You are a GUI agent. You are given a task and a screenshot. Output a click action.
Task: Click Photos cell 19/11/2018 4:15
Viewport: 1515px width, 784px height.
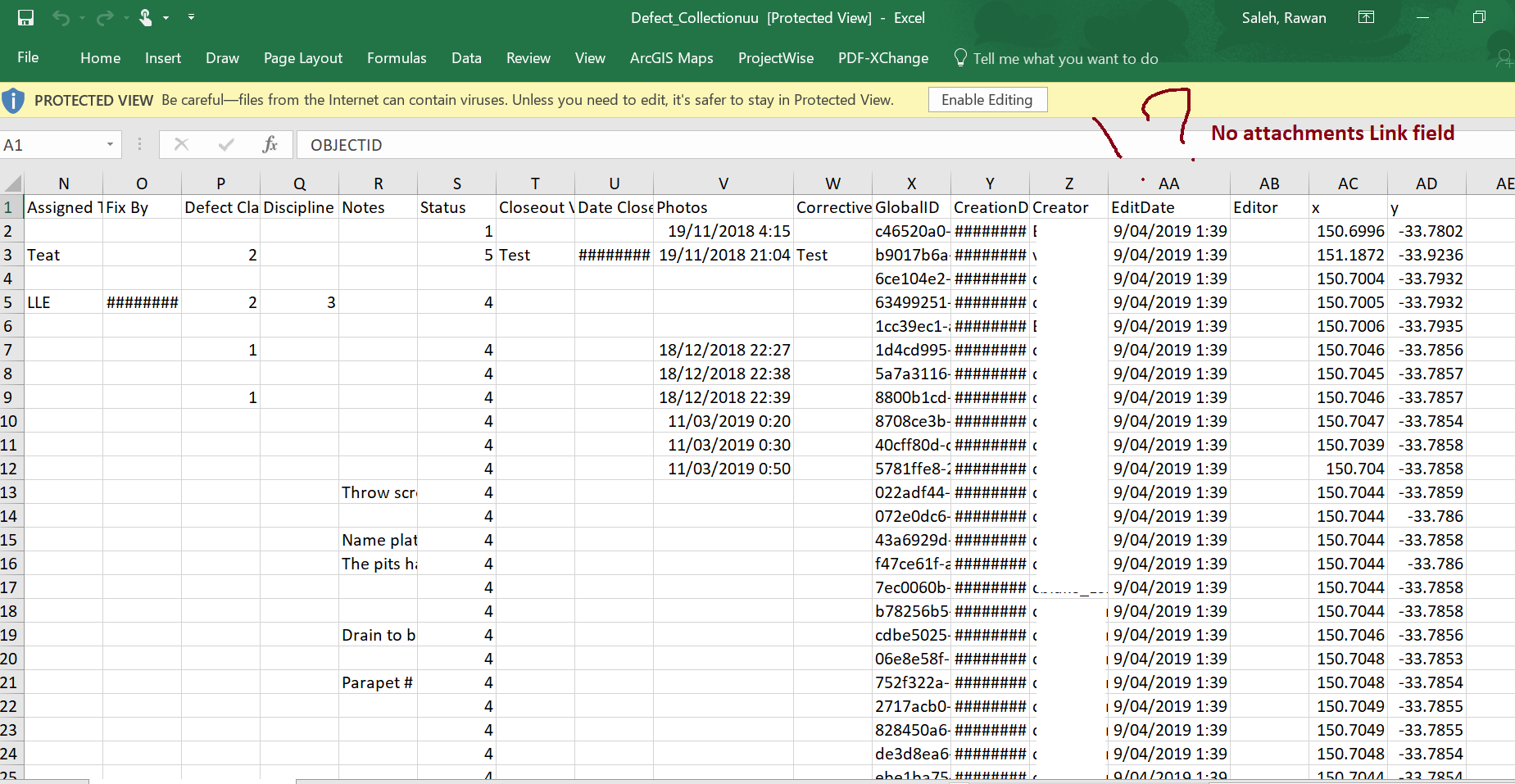pyautogui.click(x=723, y=231)
